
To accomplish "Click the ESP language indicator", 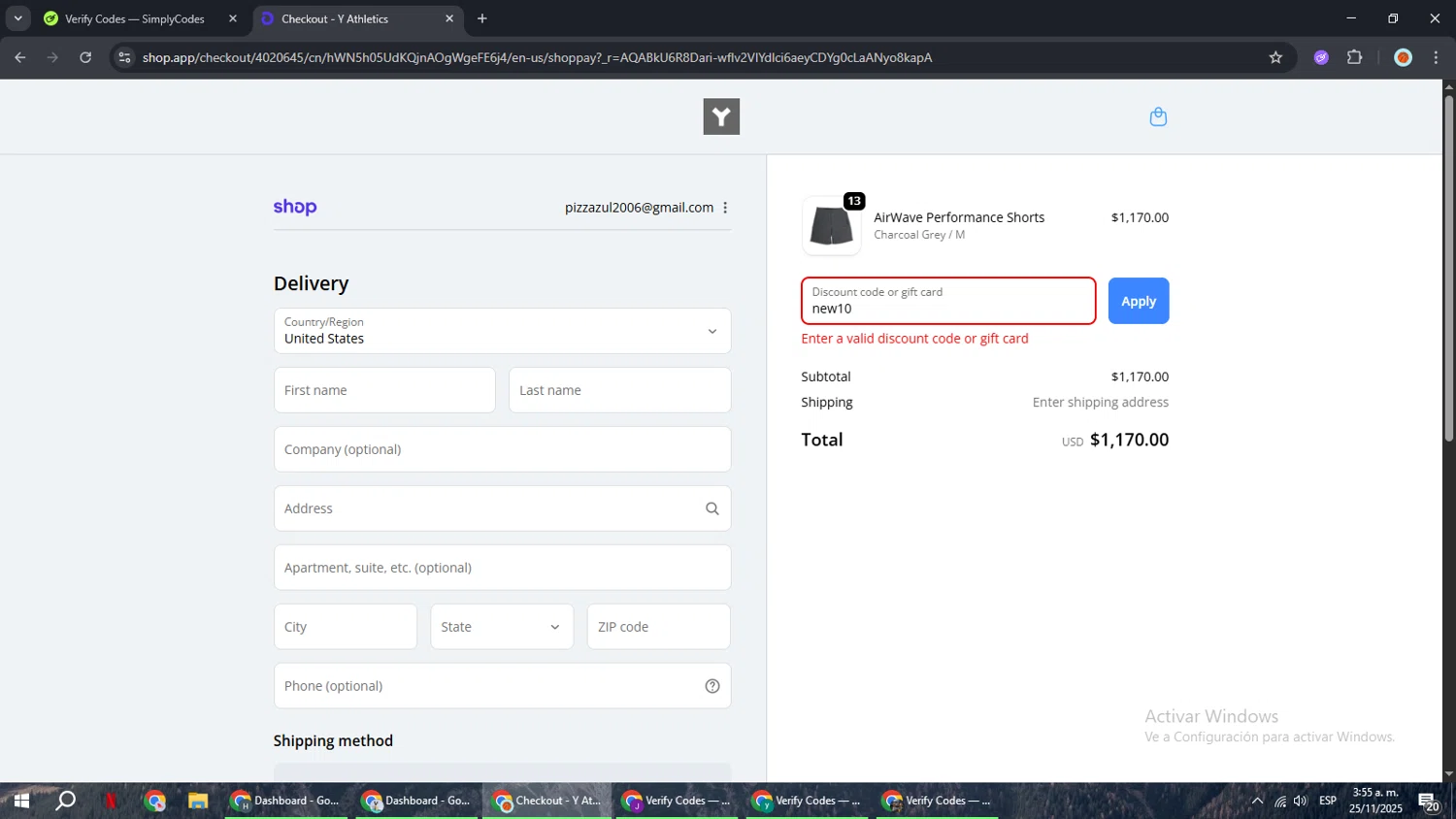I will (1328, 801).
